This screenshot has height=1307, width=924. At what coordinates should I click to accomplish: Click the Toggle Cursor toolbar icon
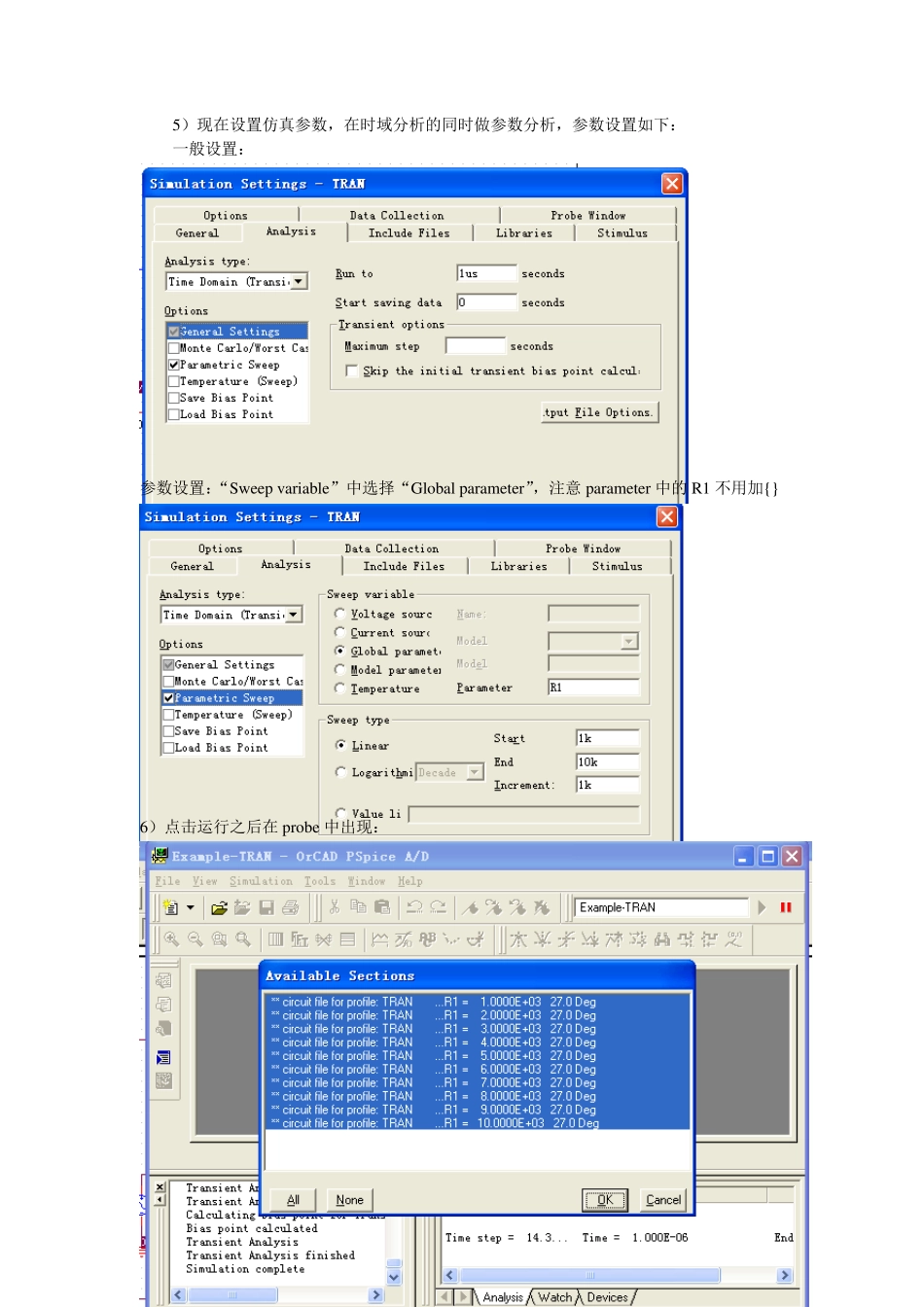coord(476,939)
